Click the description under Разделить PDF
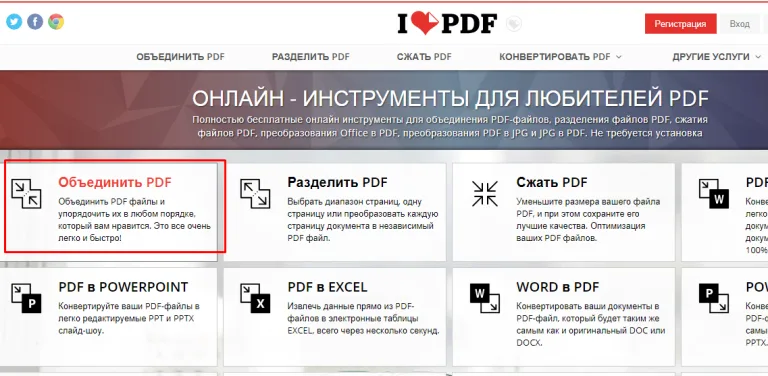The height and width of the screenshot is (376, 768). click(363, 220)
